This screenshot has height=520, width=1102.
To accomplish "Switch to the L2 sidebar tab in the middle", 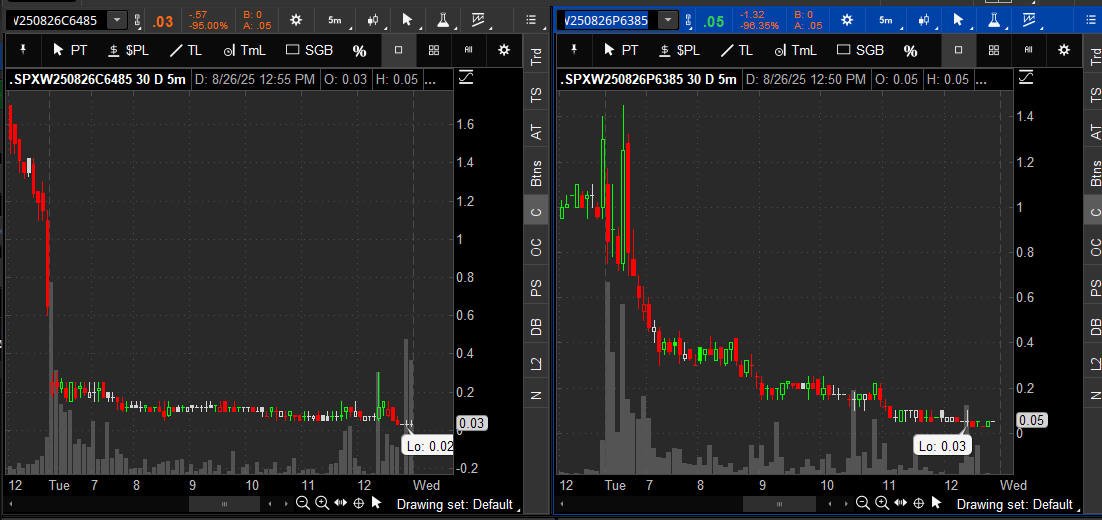I will pos(537,365).
